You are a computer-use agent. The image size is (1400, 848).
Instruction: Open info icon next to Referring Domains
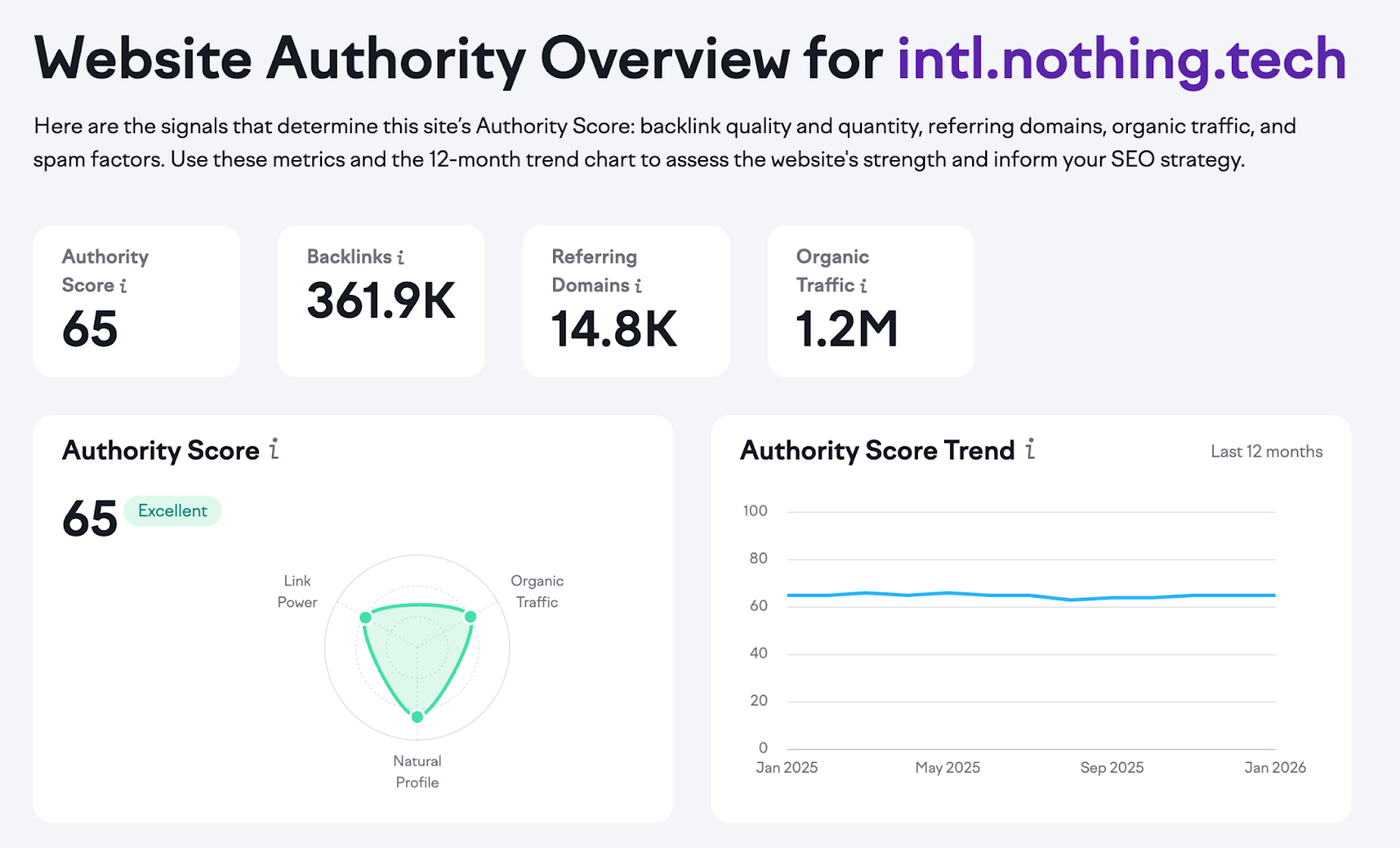[639, 286]
